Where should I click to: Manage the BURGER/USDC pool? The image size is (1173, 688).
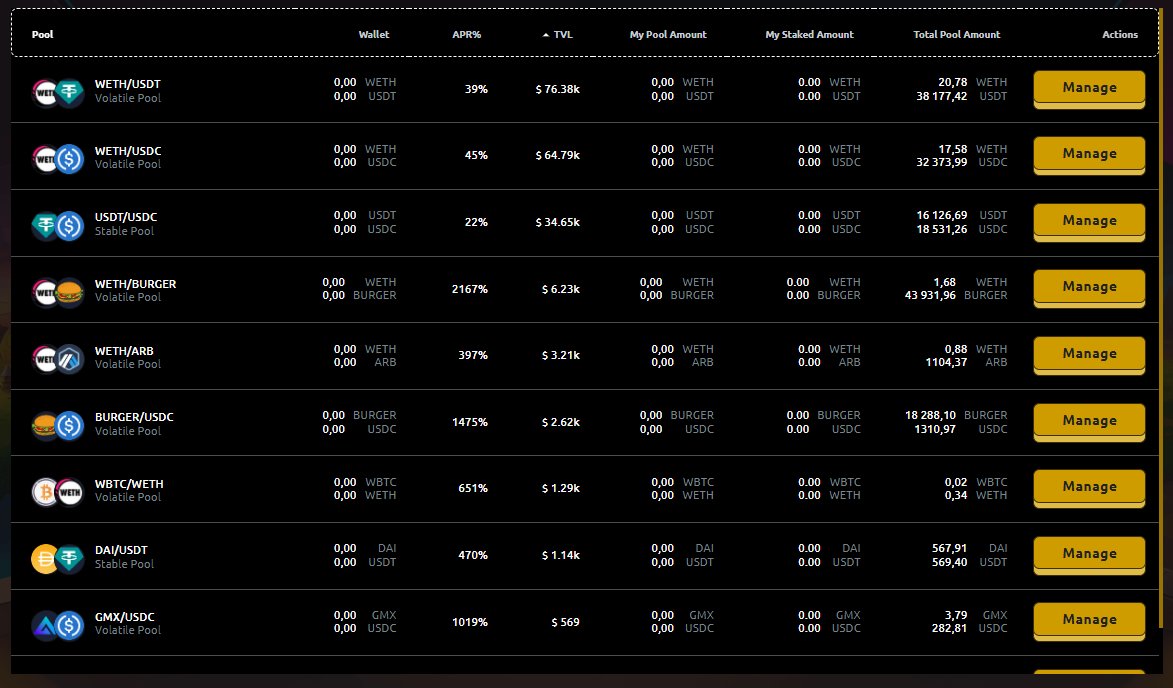point(1089,422)
